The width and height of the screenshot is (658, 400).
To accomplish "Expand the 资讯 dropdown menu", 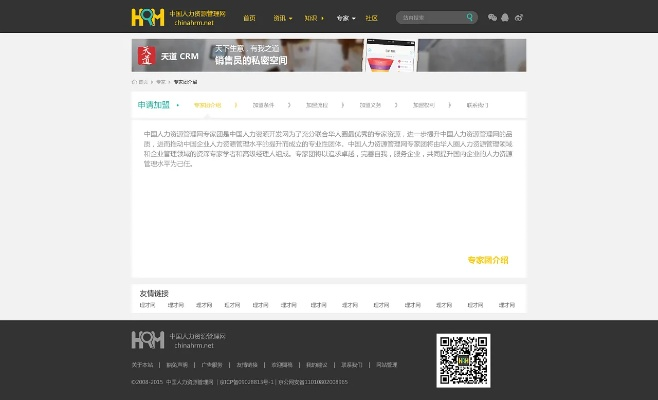I will pyautogui.click(x=282, y=18).
